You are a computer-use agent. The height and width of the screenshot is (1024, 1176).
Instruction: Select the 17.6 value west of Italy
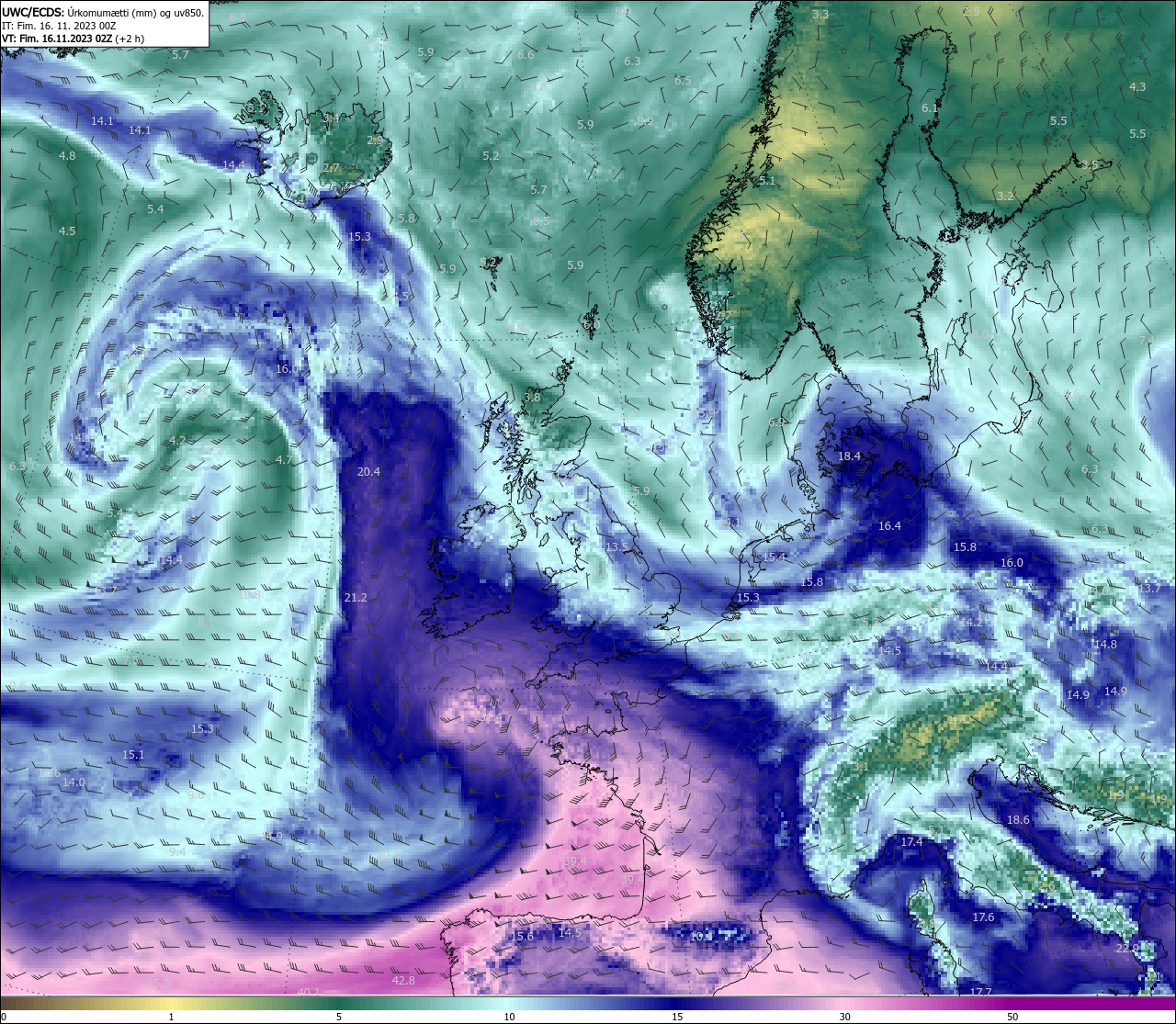click(983, 917)
